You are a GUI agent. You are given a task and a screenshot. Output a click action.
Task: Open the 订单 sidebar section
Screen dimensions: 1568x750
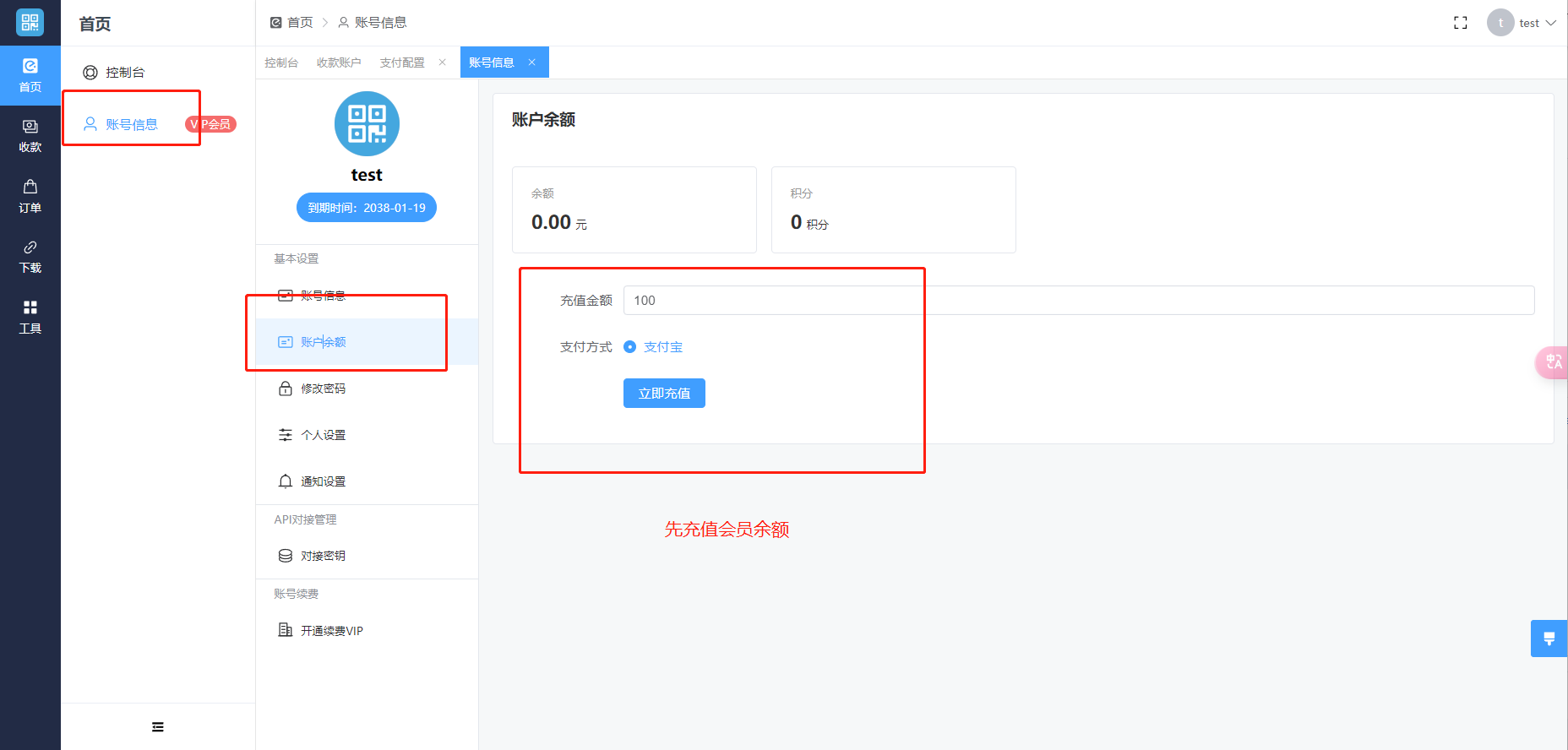30,196
